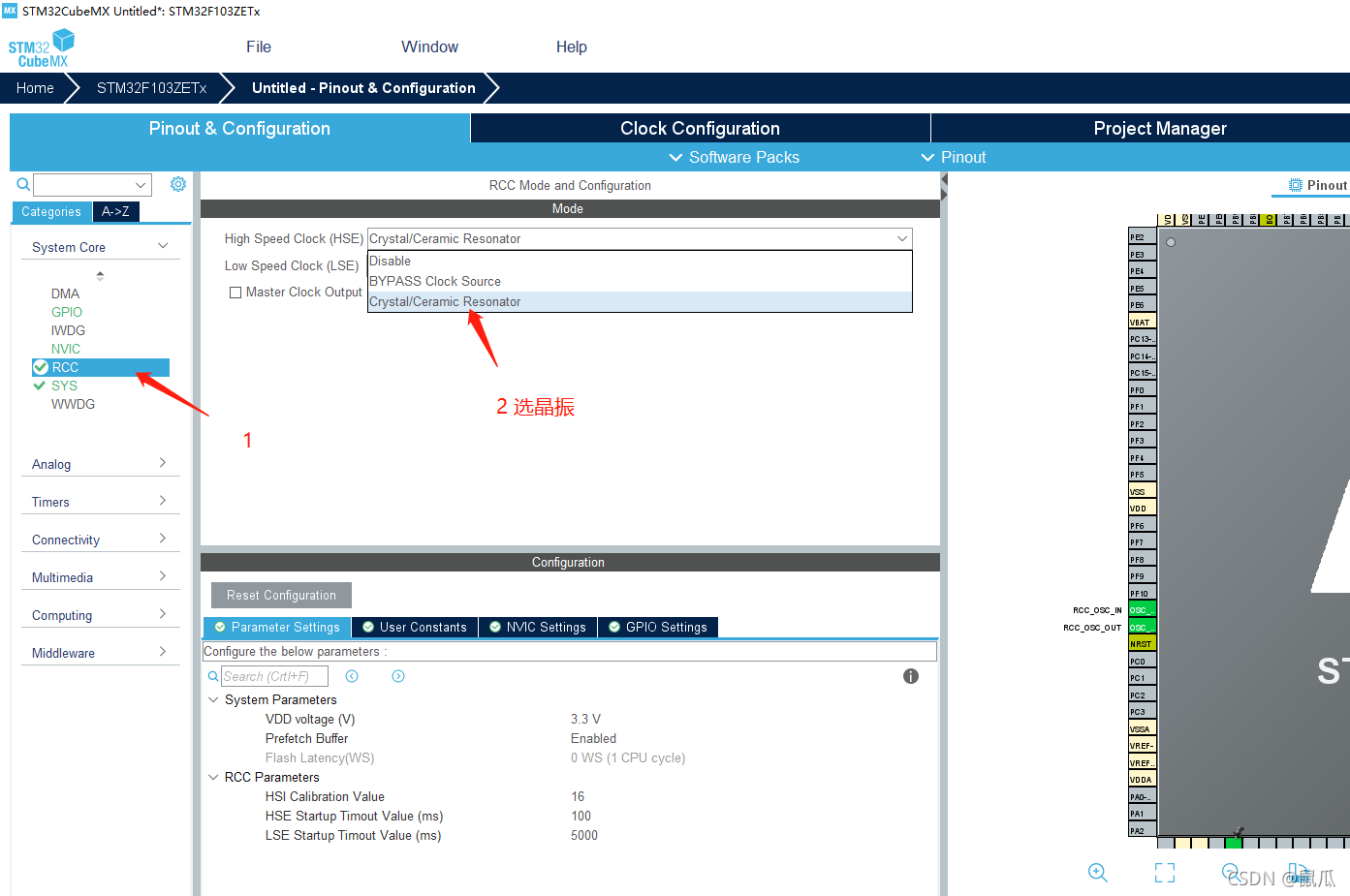This screenshot has width=1350, height=896.
Task: Click the search icon beside parameter search box
Action: coord(213,676)
